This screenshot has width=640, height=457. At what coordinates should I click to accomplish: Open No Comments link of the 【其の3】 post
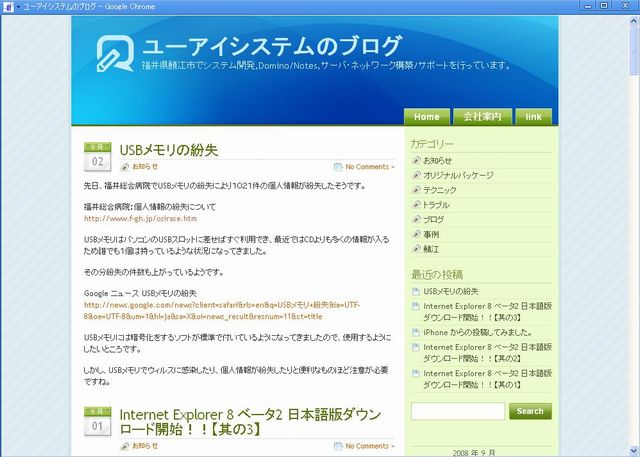click(370, 446)
